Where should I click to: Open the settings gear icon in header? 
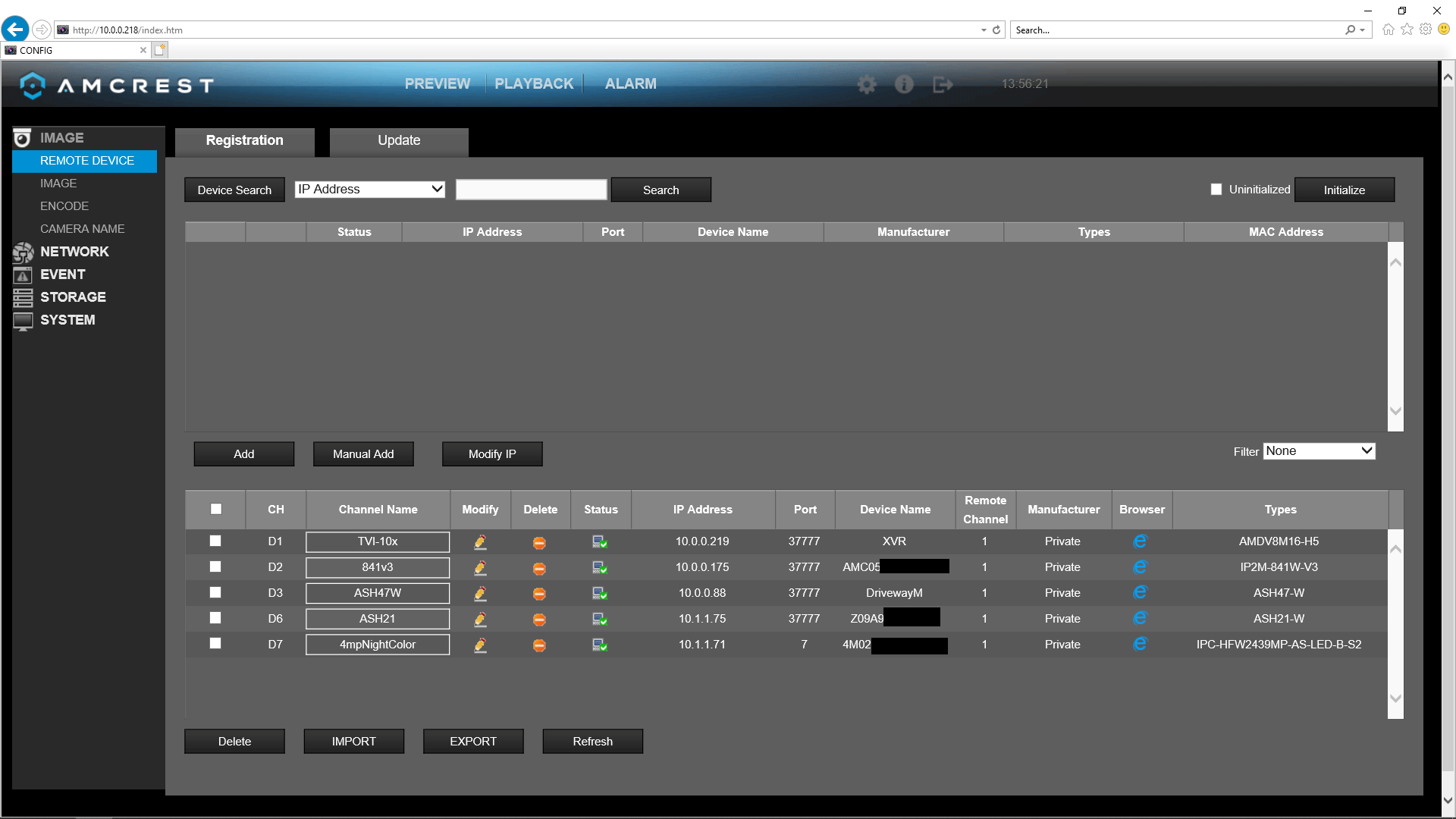(867, 84)
